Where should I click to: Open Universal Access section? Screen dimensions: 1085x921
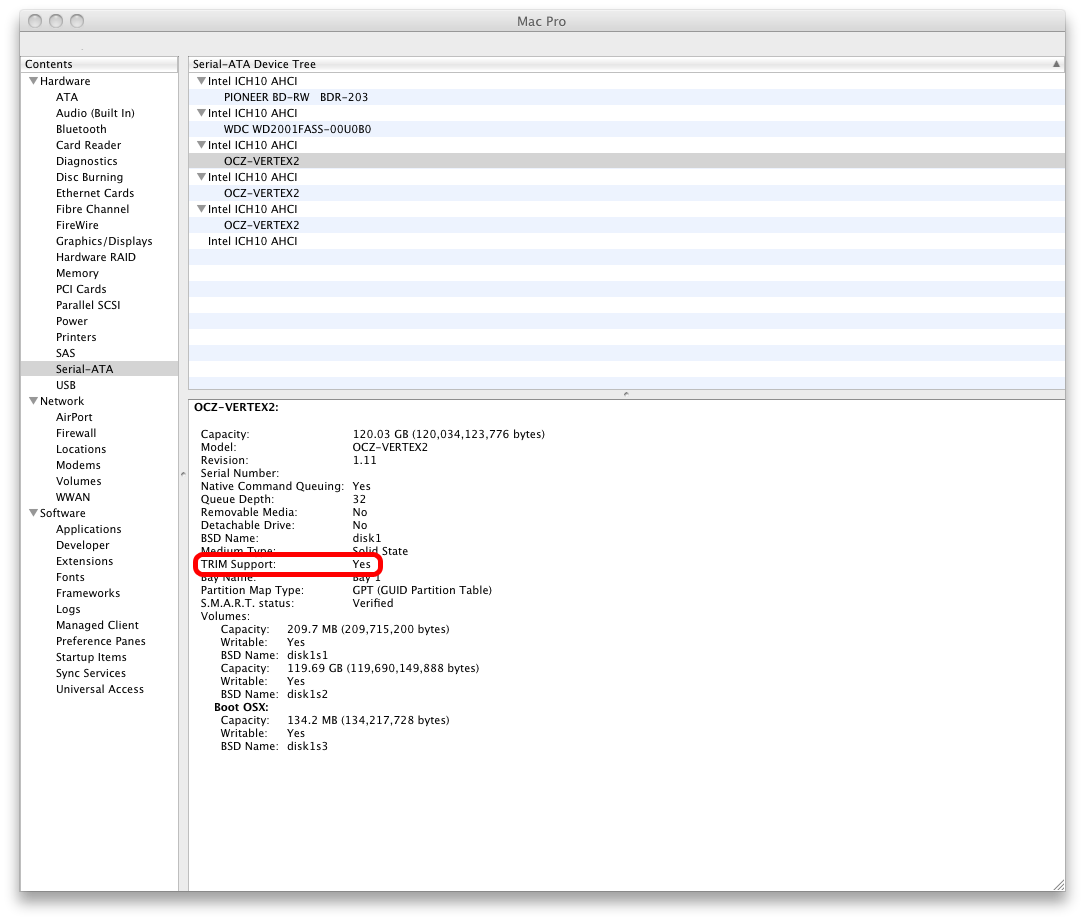100,689
